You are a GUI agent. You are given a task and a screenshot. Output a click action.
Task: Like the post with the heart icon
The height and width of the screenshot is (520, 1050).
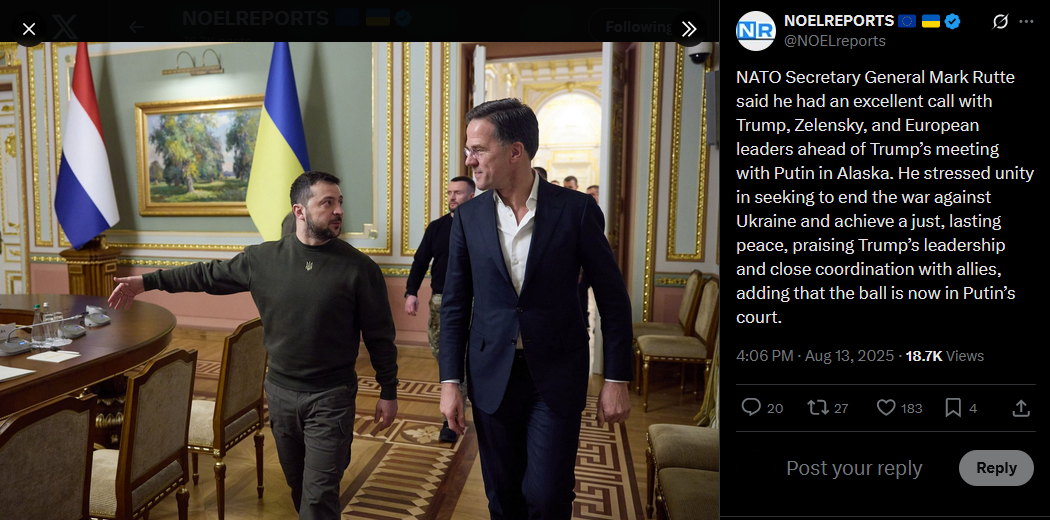[886, 407]
